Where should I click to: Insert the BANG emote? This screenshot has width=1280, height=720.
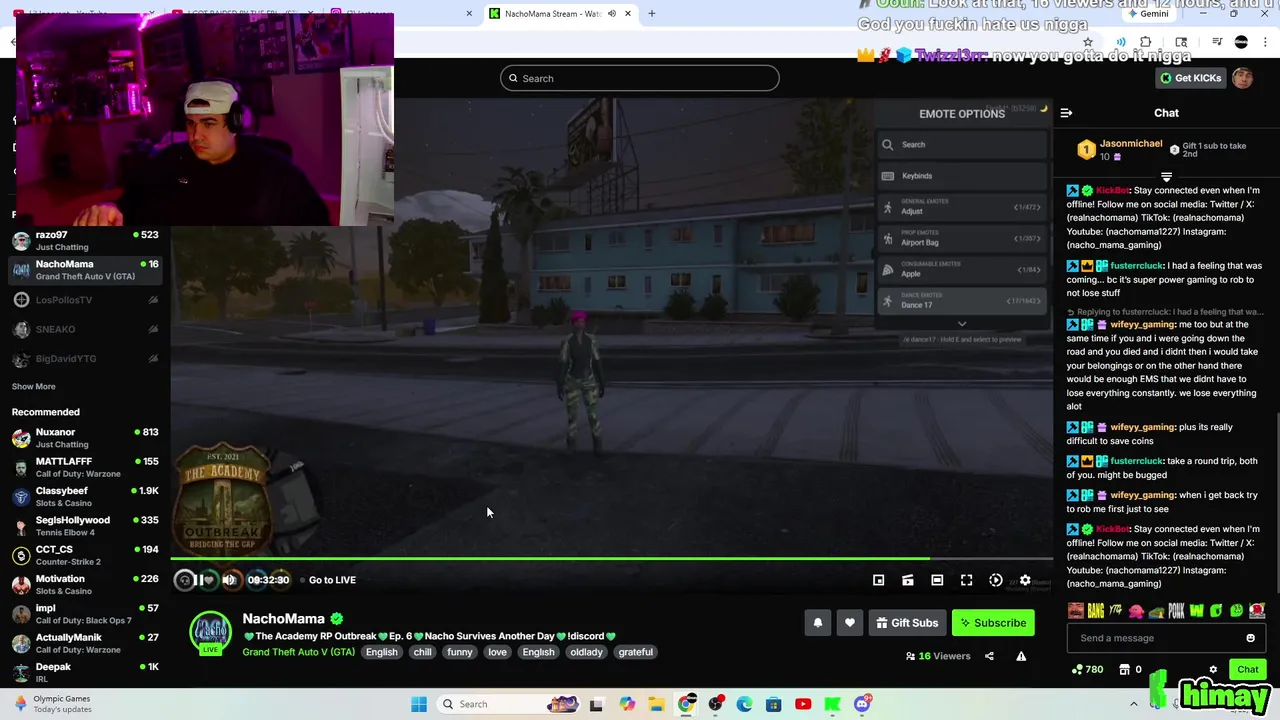coord(1096,611)
